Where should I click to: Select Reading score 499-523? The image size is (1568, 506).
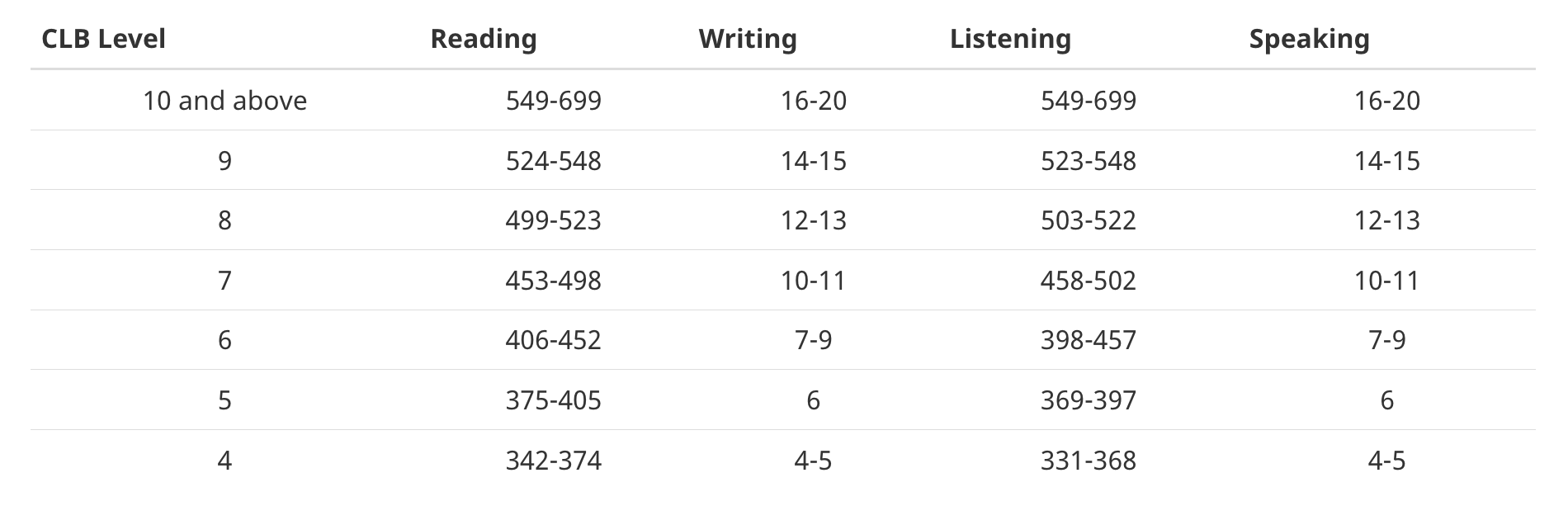[x=554, y=220]
